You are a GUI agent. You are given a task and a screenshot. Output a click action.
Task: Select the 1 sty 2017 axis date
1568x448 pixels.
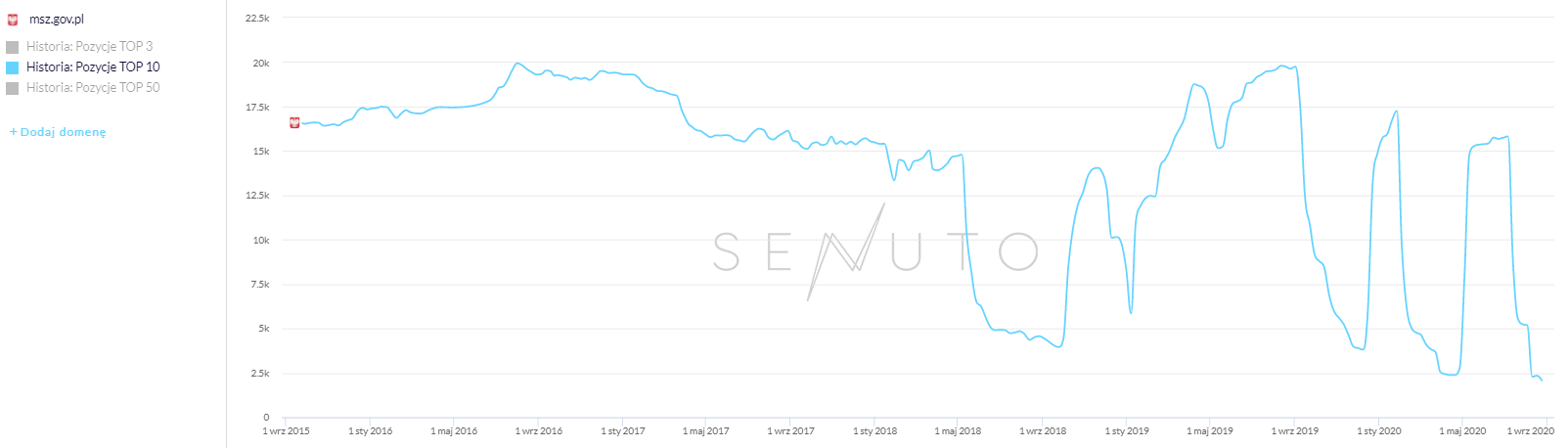point(623,431)
